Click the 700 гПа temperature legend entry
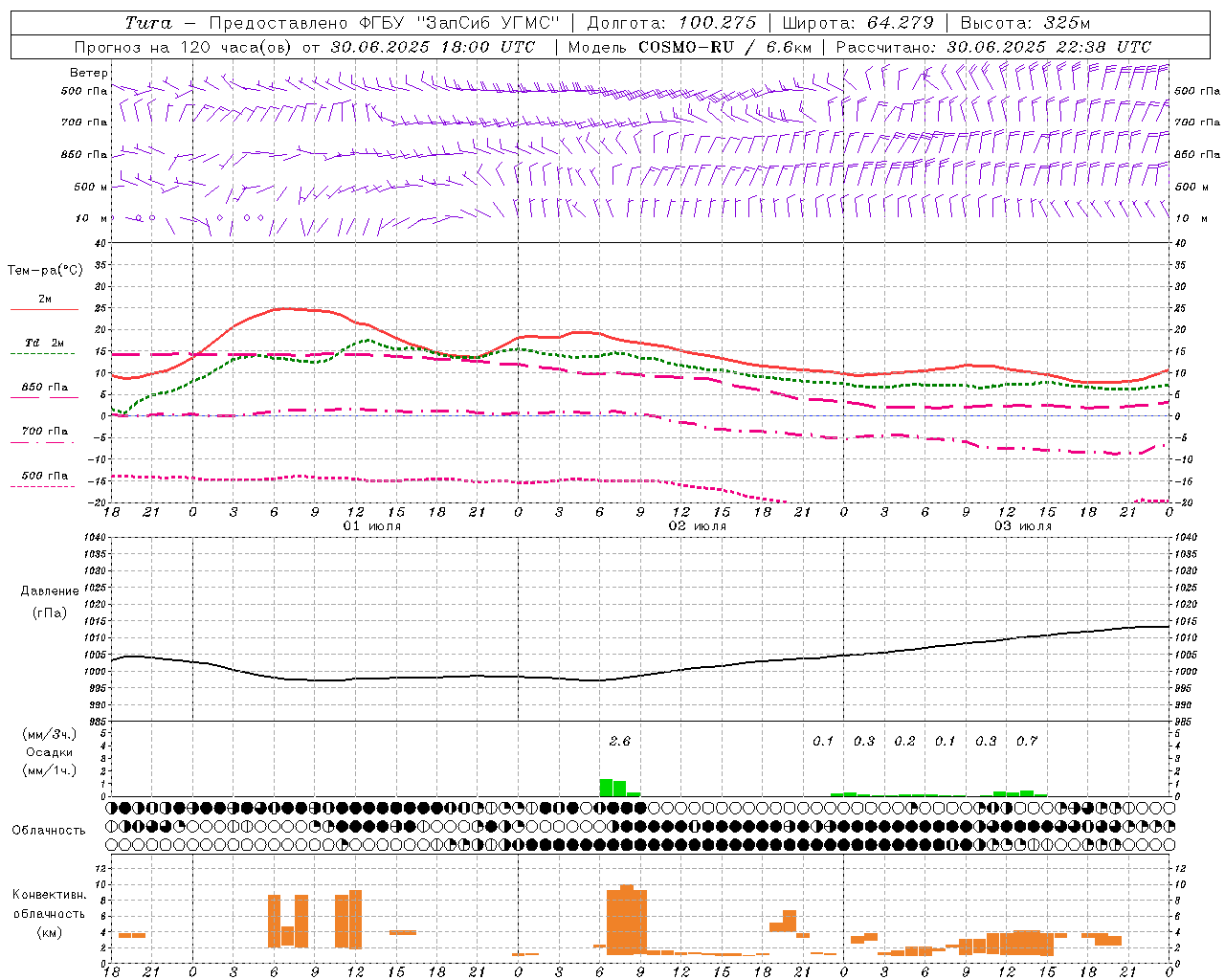Image resolution: width=1225 pixels, height=980 pixels. coord(44,432)
